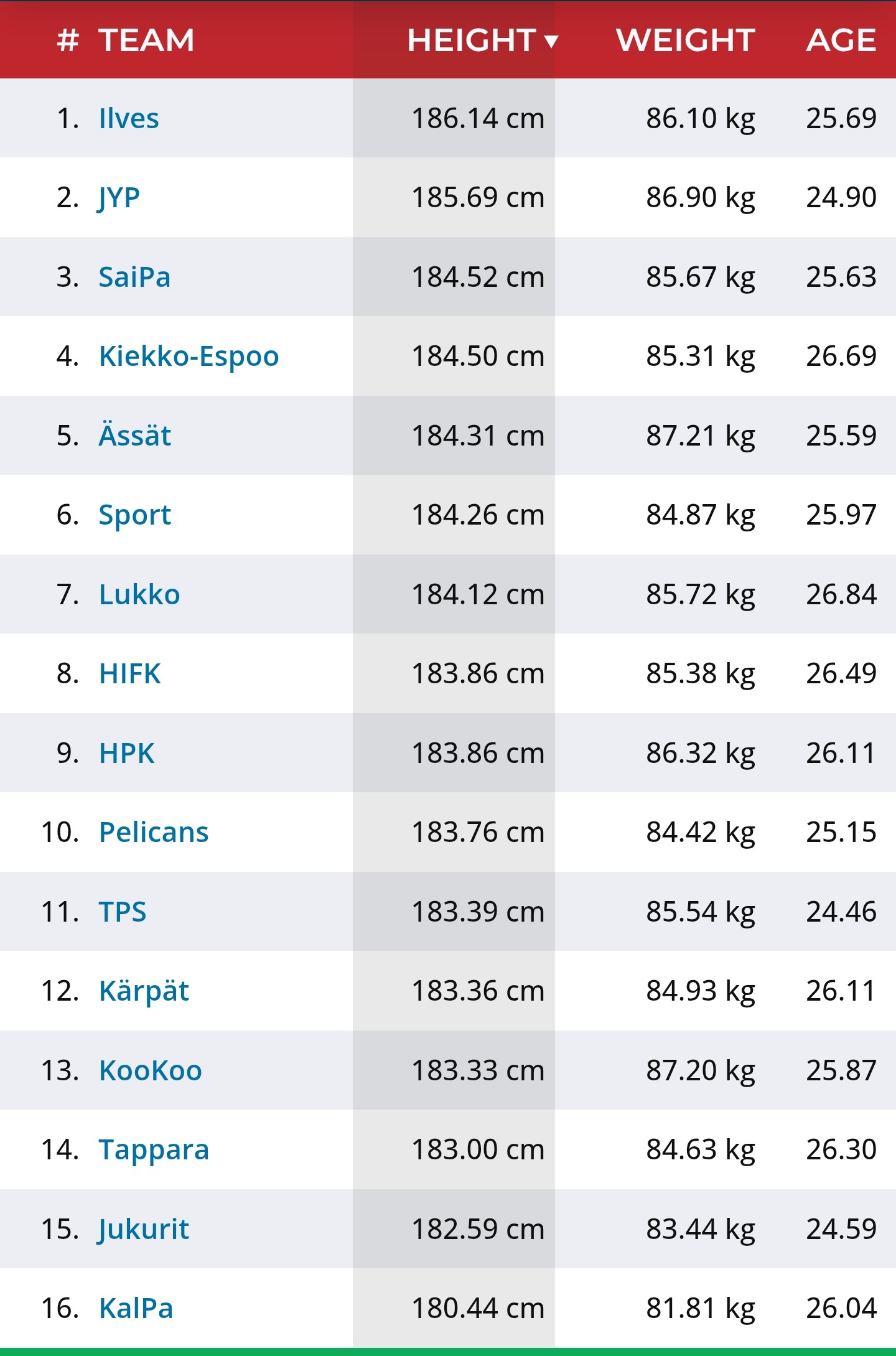Open the JYP team page
The width and height of the screenshot is (896, 1356).
[x=119, y=198]
